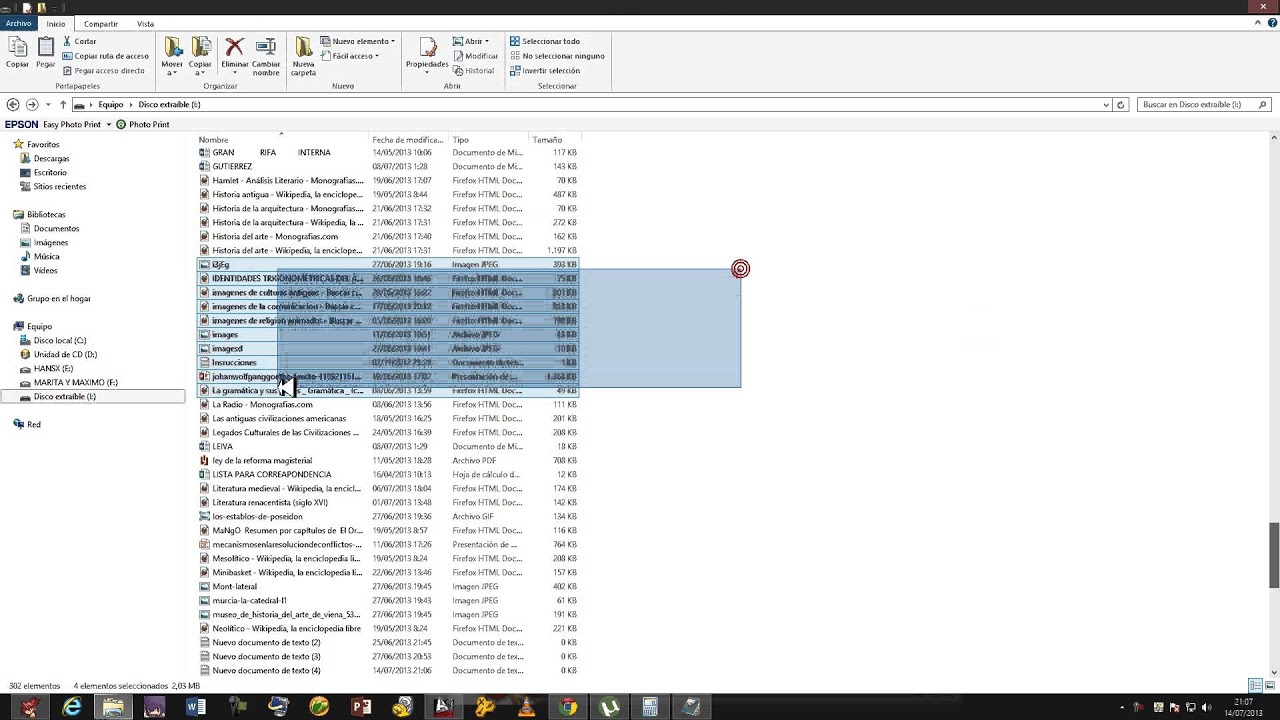The width and height of the screenshot is (1280, 720).
Task: Open Word from the taskbar
Action: coord(196,707)
